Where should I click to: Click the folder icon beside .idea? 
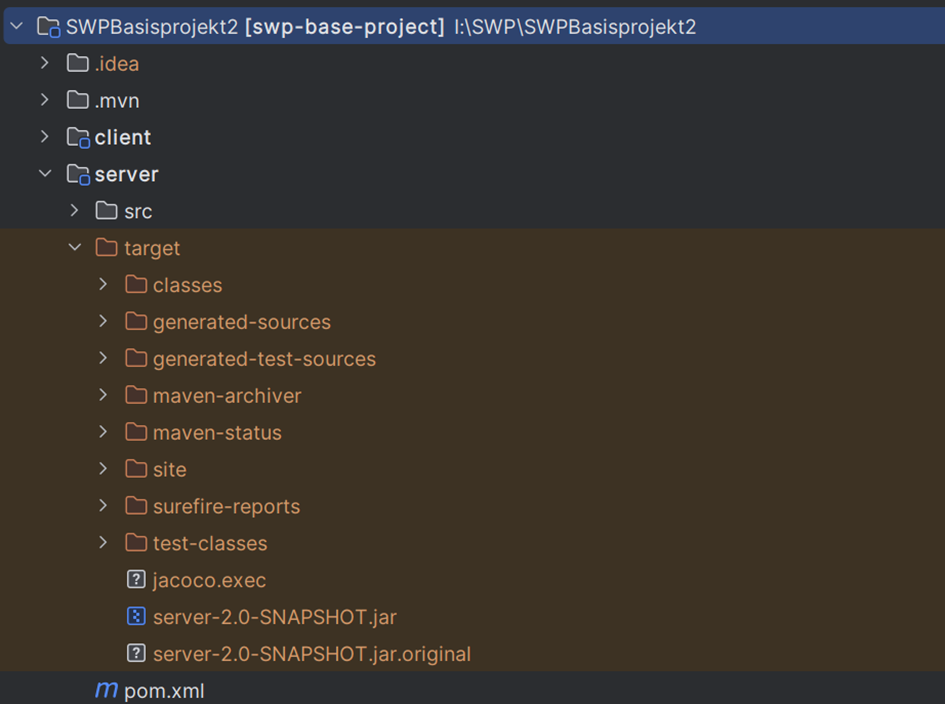78,64
